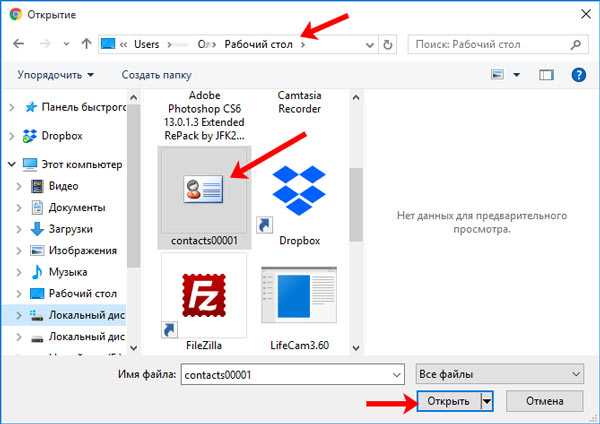Select the LifeCam3.60 thumbnail
The width and height of the screenshot is (600, 424).
tap(299, 295)
